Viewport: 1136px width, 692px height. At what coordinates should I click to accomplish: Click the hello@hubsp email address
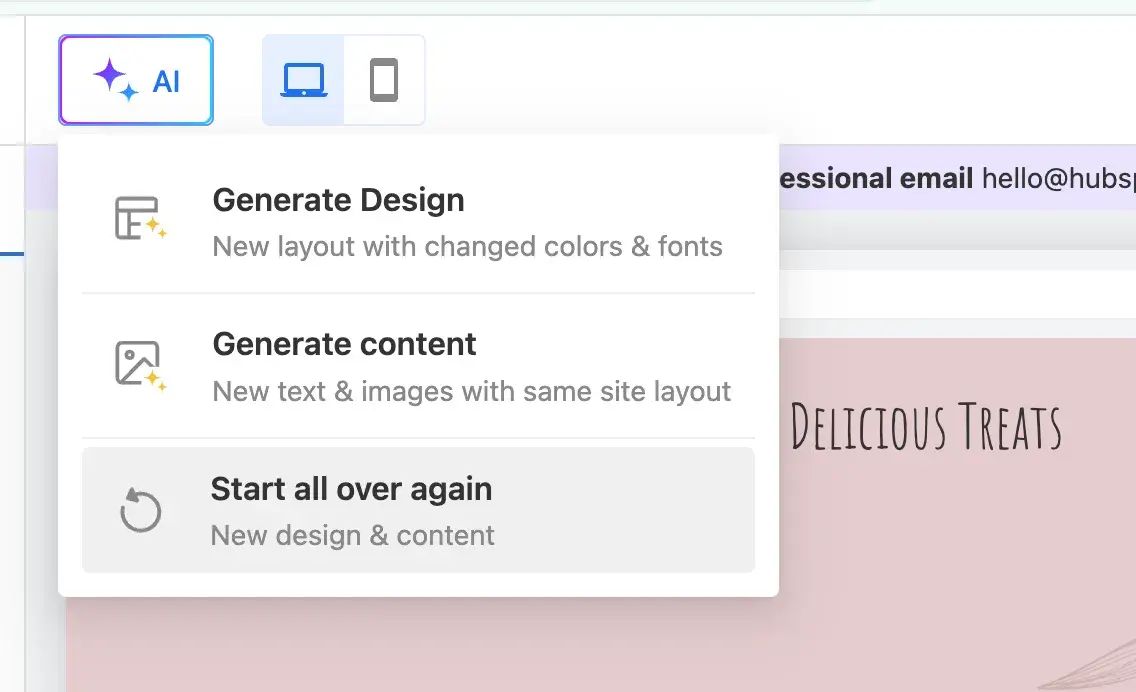coord(1058,179)
